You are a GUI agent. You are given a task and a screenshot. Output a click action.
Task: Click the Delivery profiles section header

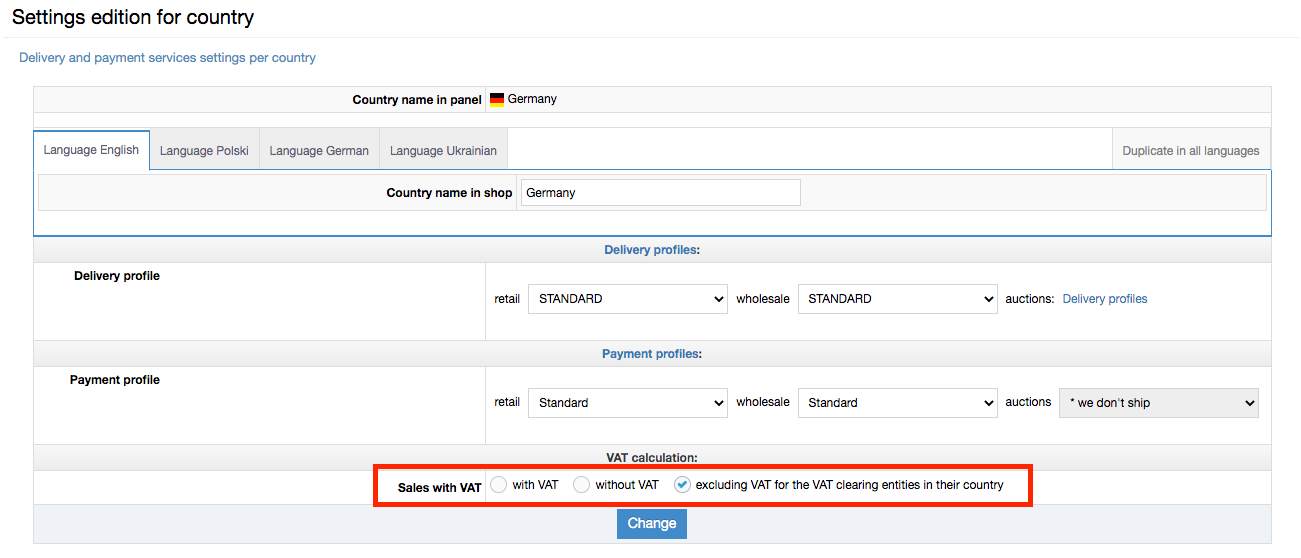coord(651,250)
